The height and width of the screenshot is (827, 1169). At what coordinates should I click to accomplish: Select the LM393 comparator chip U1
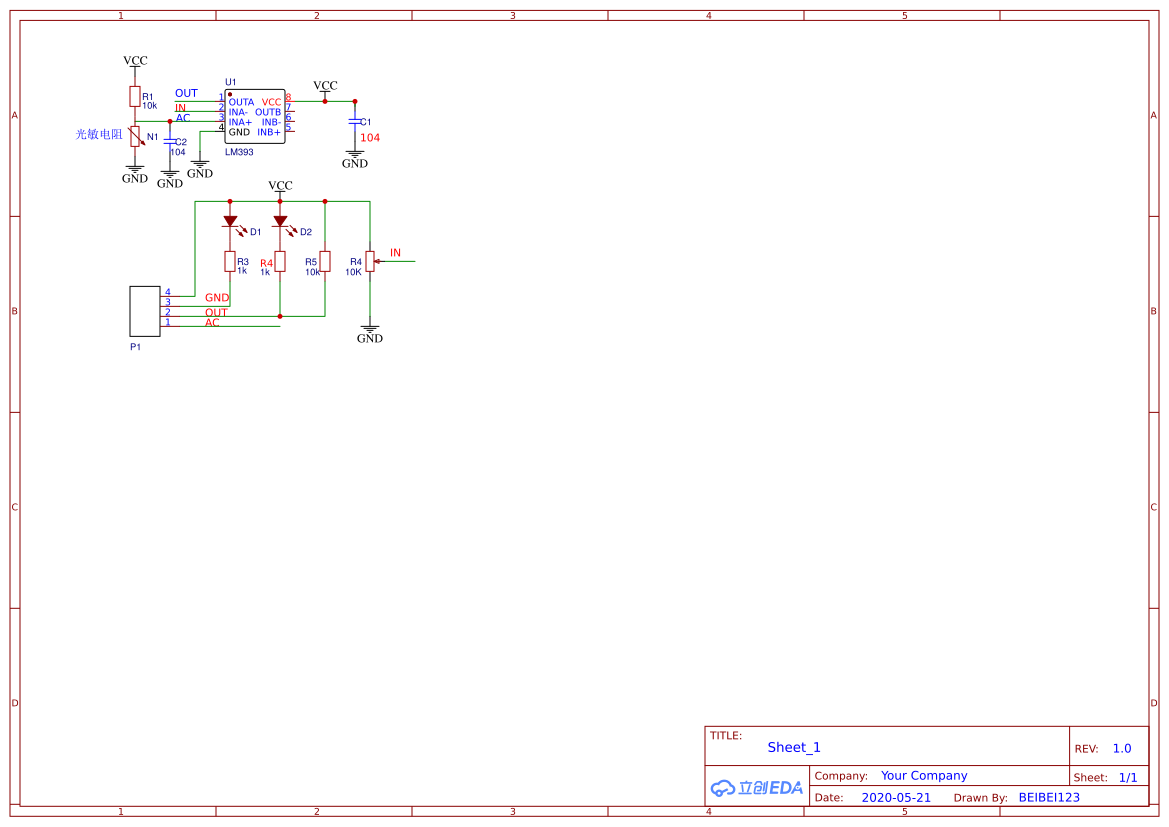click(254, 118)
